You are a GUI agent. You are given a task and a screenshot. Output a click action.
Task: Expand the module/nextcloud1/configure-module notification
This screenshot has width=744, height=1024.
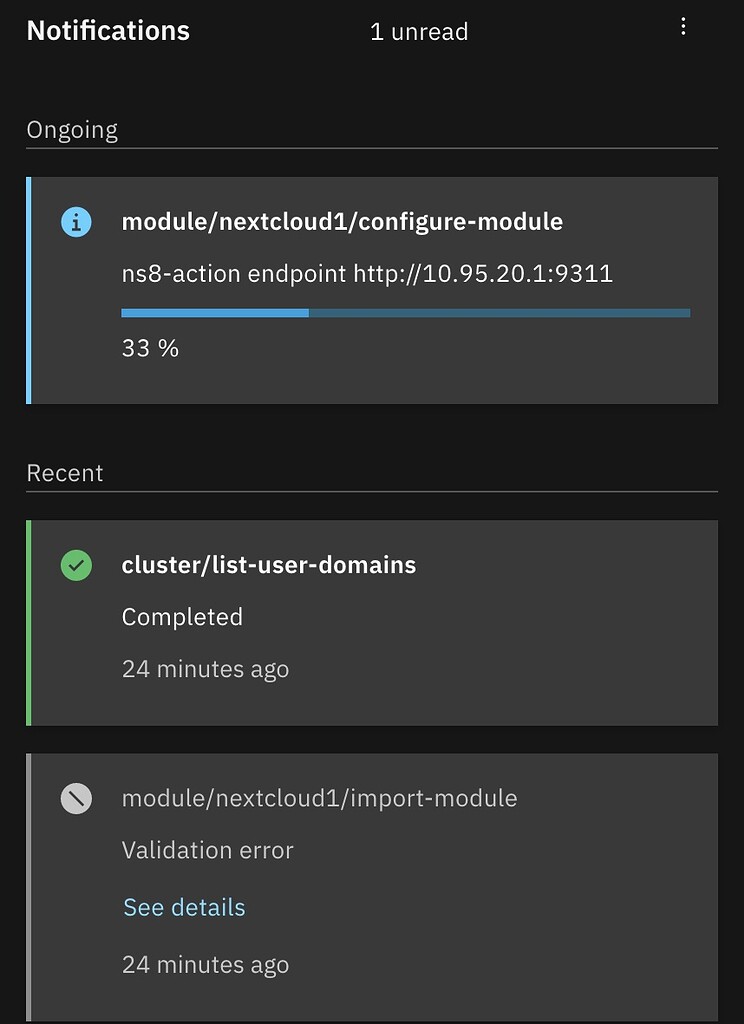point(341,222)
